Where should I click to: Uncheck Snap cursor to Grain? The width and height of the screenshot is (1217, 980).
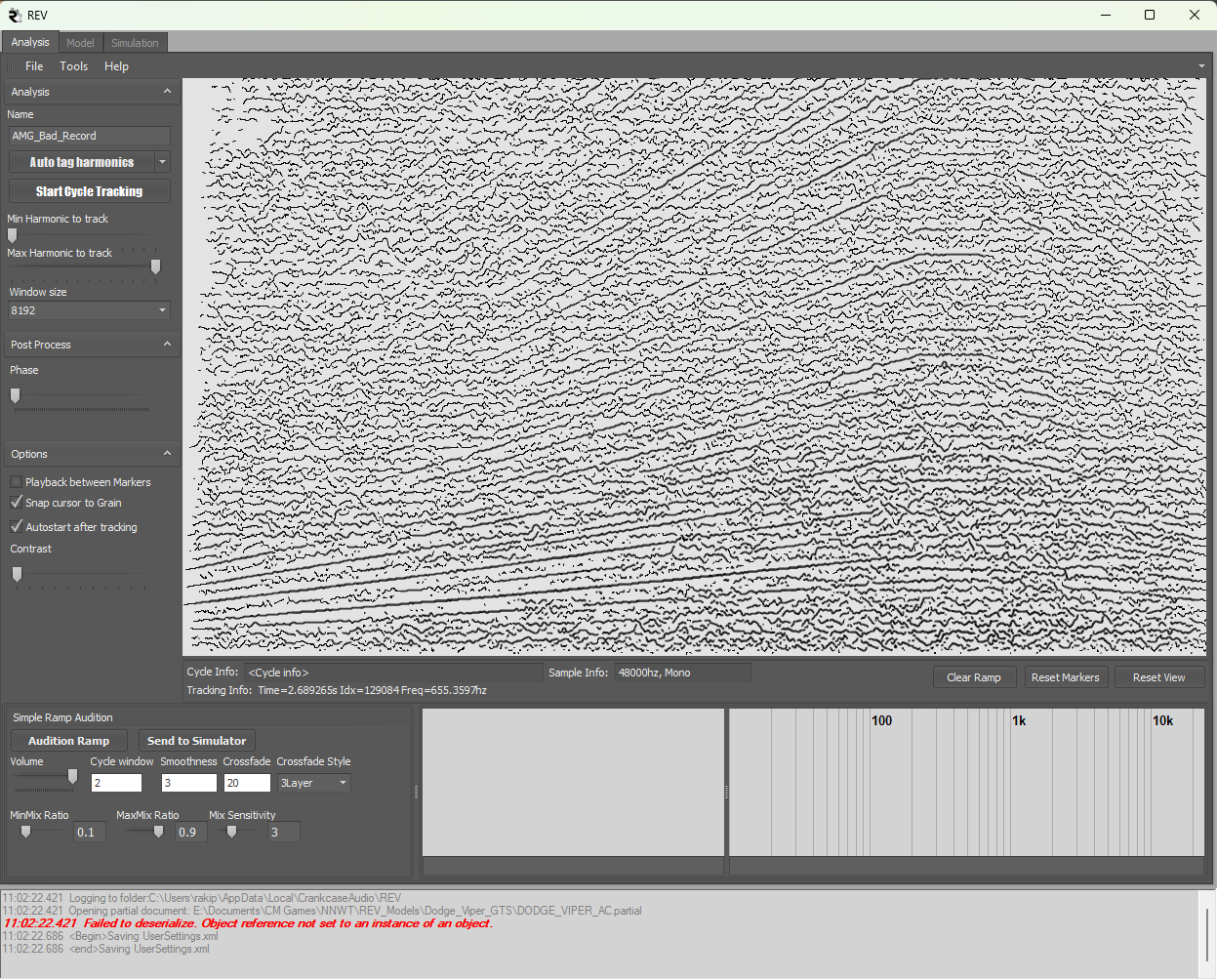coord(17,503)
